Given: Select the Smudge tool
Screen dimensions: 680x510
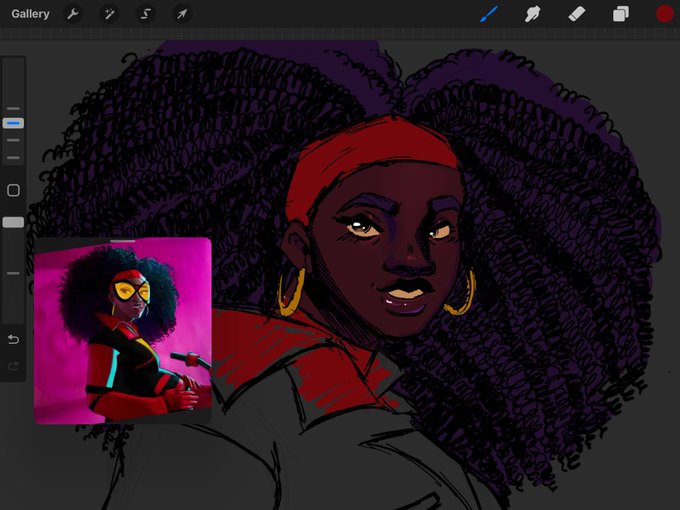Looking at the screenshot, I should click(x=533, y=14).
